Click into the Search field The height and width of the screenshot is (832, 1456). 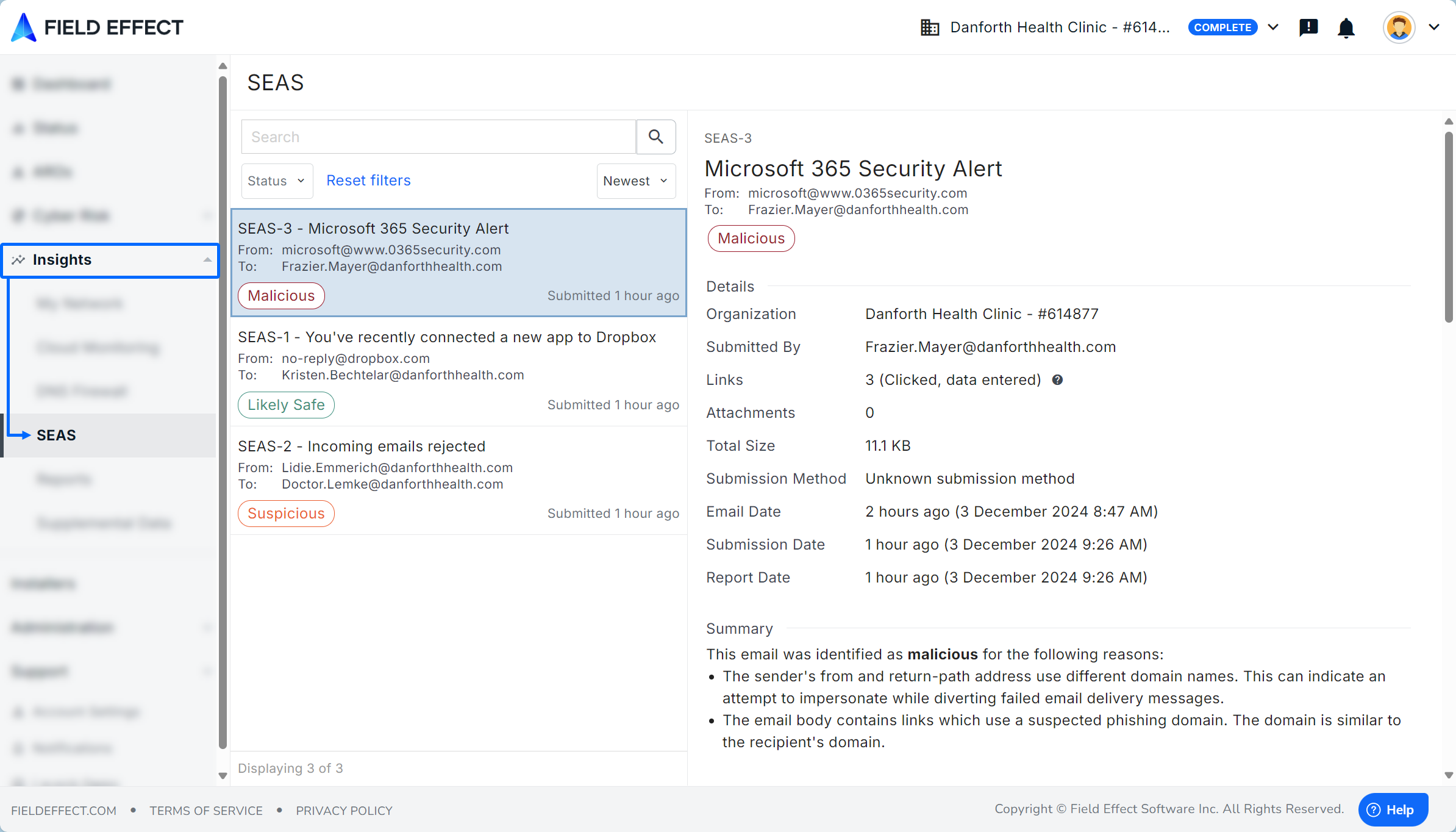pos(438,137)
